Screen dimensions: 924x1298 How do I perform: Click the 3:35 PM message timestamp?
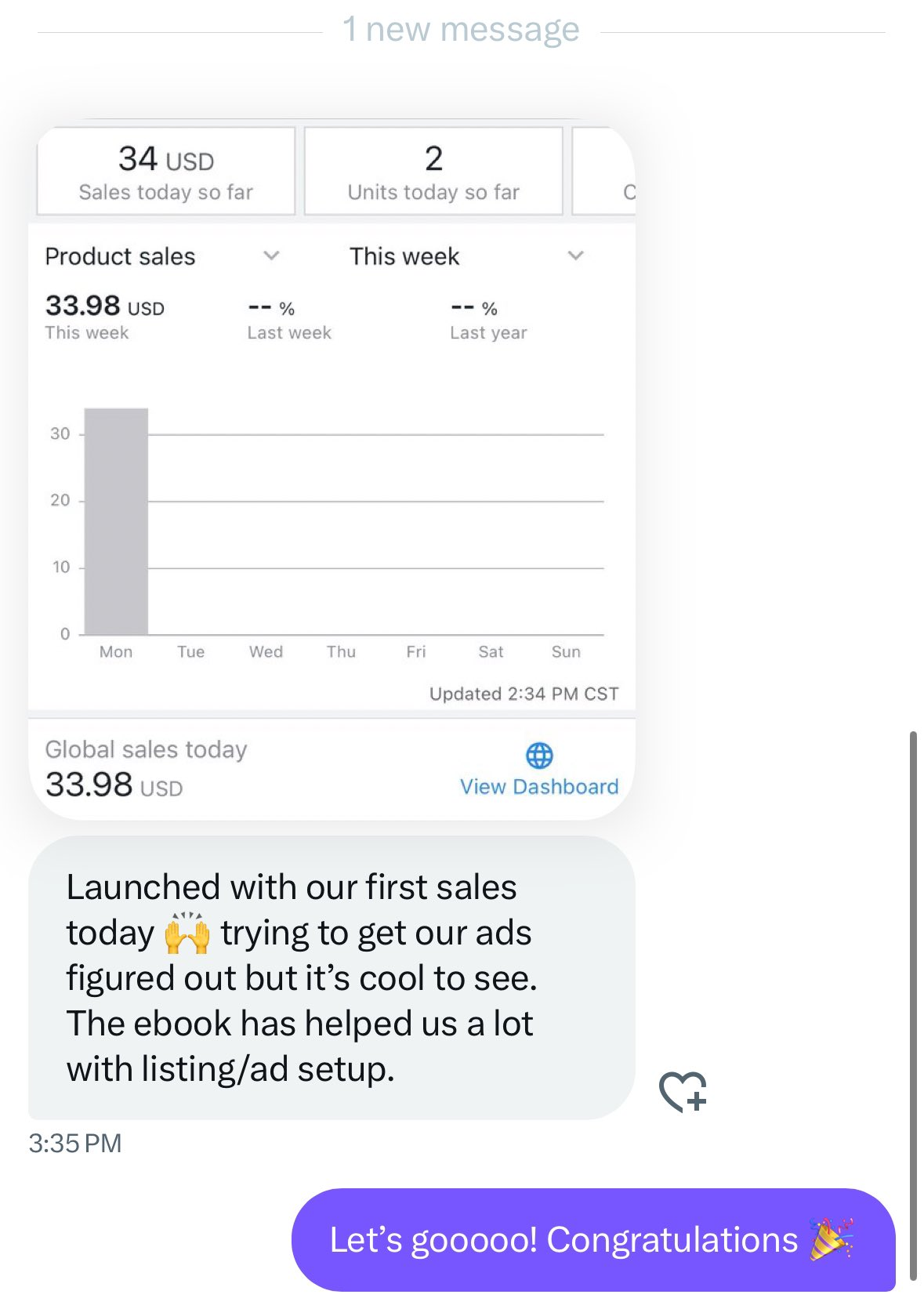75,1144
